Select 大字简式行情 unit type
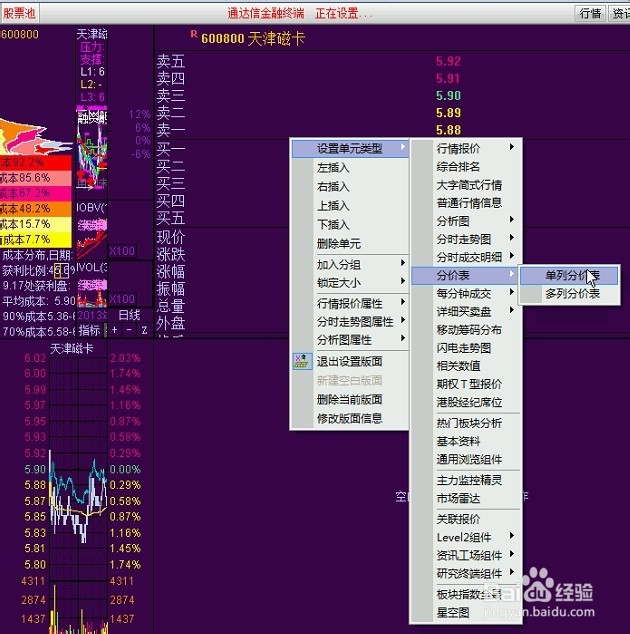Image resolution: width=630 pixels, height=634 pixels. (x=467, y=185)
